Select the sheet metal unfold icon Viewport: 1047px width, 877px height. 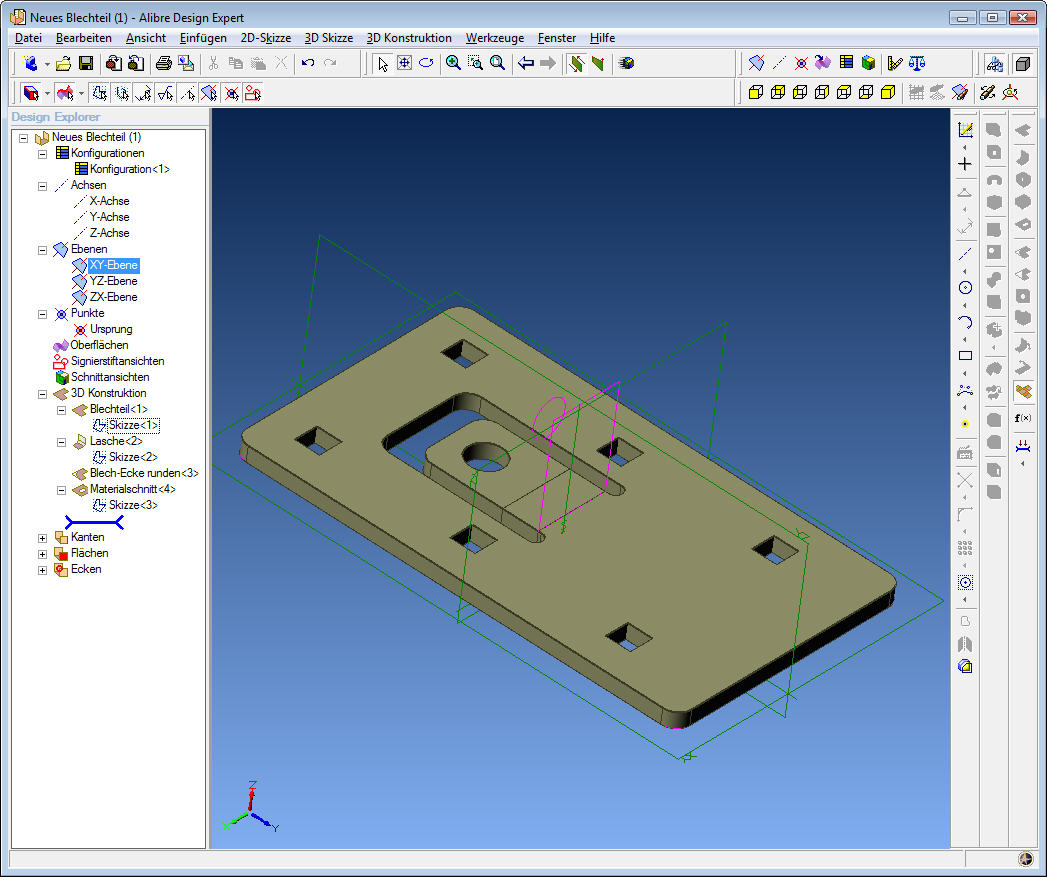[1023, 392]
